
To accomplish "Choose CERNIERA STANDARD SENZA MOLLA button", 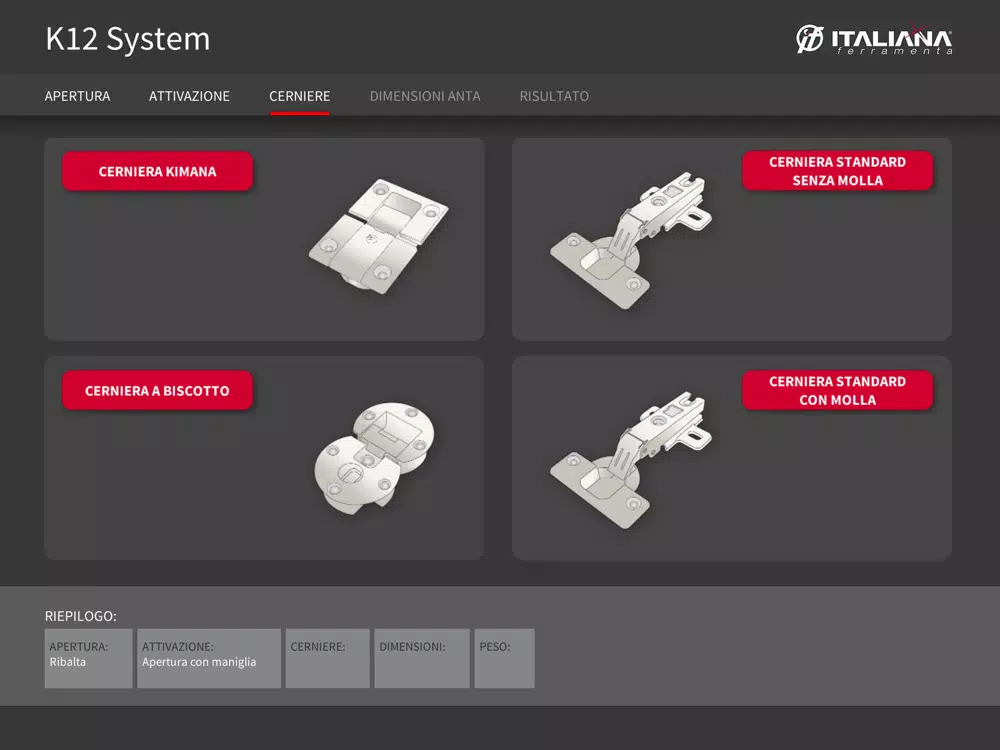I will 837,171.
